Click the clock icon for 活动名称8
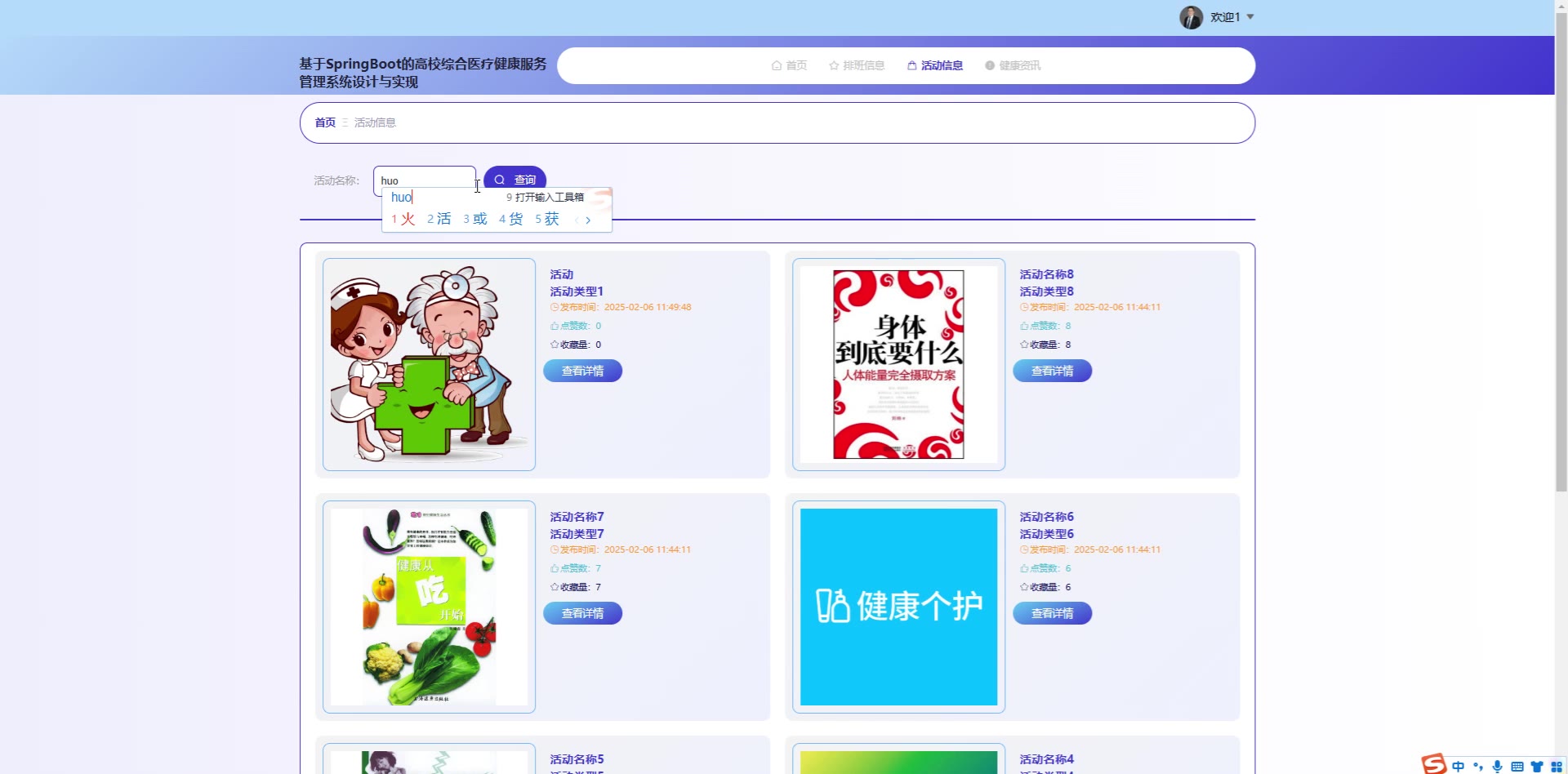1568x774 pixels. pos(1024,307)
